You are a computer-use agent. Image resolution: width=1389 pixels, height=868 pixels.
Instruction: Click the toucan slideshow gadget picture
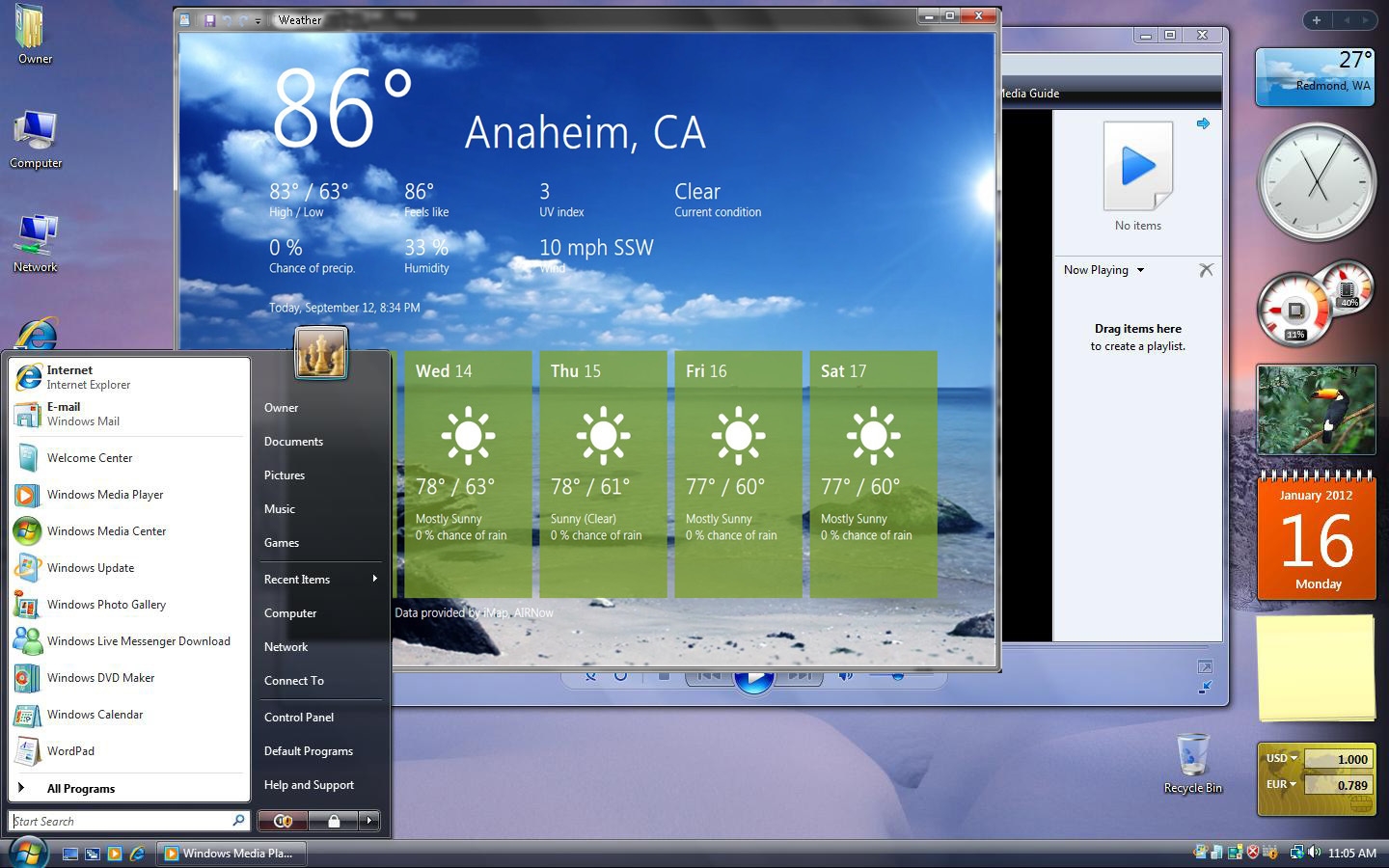[x=1317, y=409]
